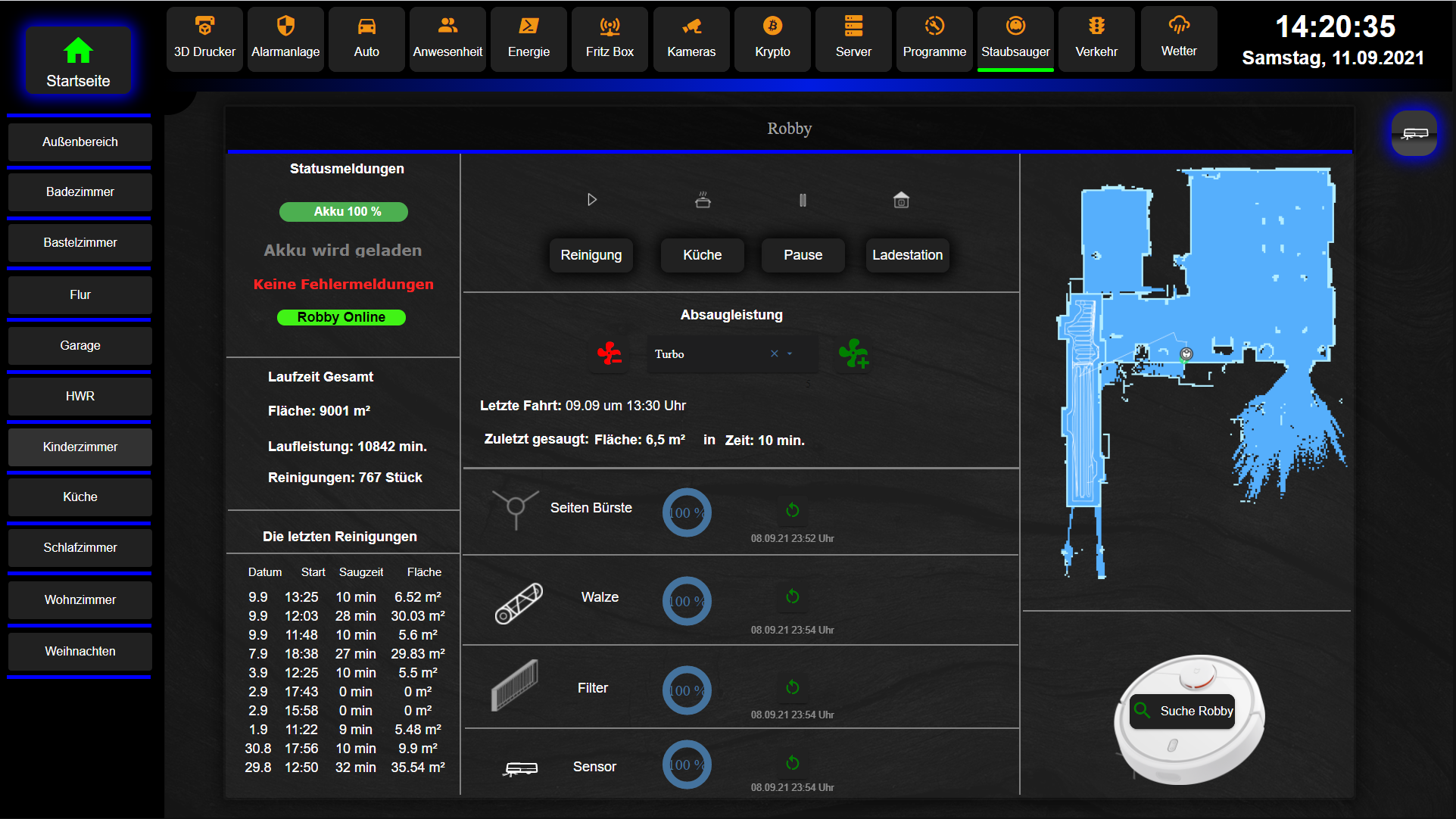Click the Akku 100 % battery bar
1456x819 pixels.
click(x=344, y=212)
